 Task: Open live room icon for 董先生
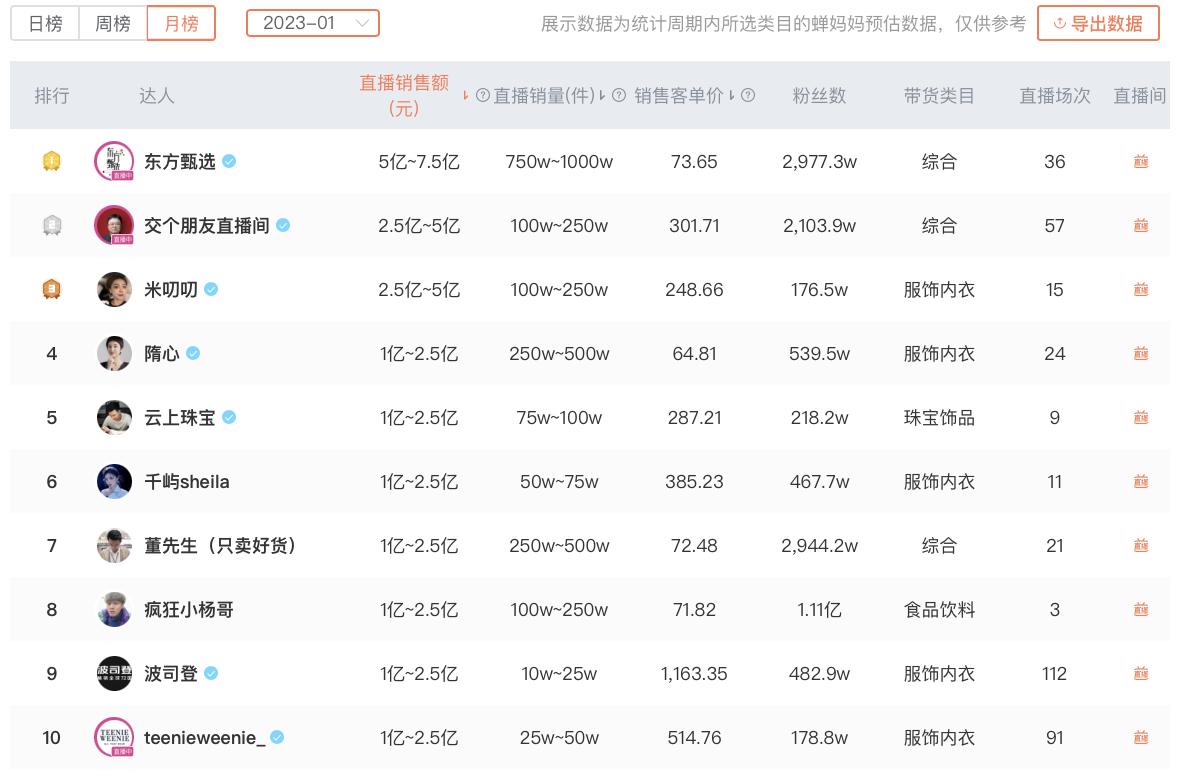(1141, 545)
